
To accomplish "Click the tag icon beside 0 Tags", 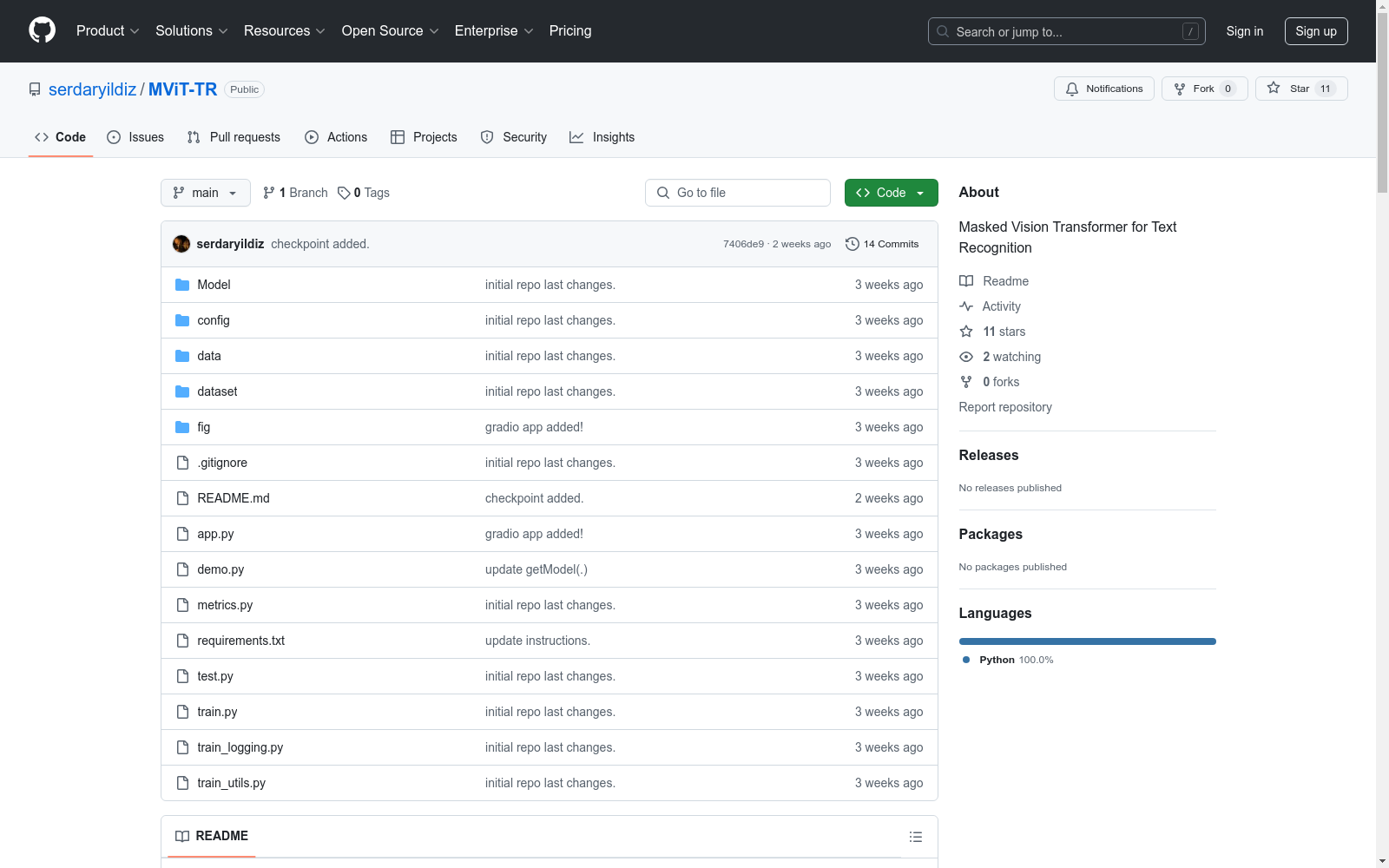I will (x=344, y=193).
